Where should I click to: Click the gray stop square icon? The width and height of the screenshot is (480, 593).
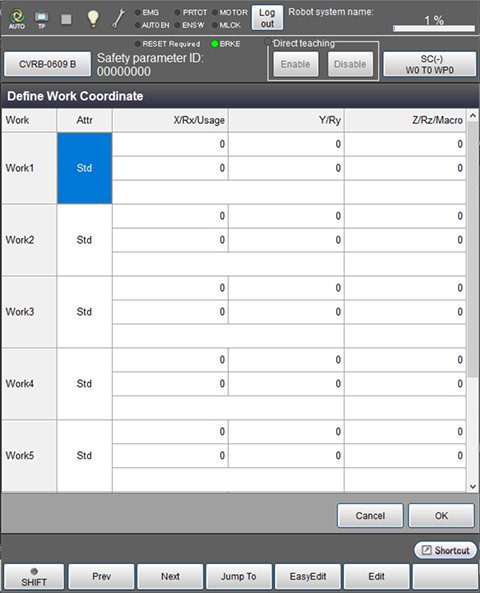[x=67, y=19]
